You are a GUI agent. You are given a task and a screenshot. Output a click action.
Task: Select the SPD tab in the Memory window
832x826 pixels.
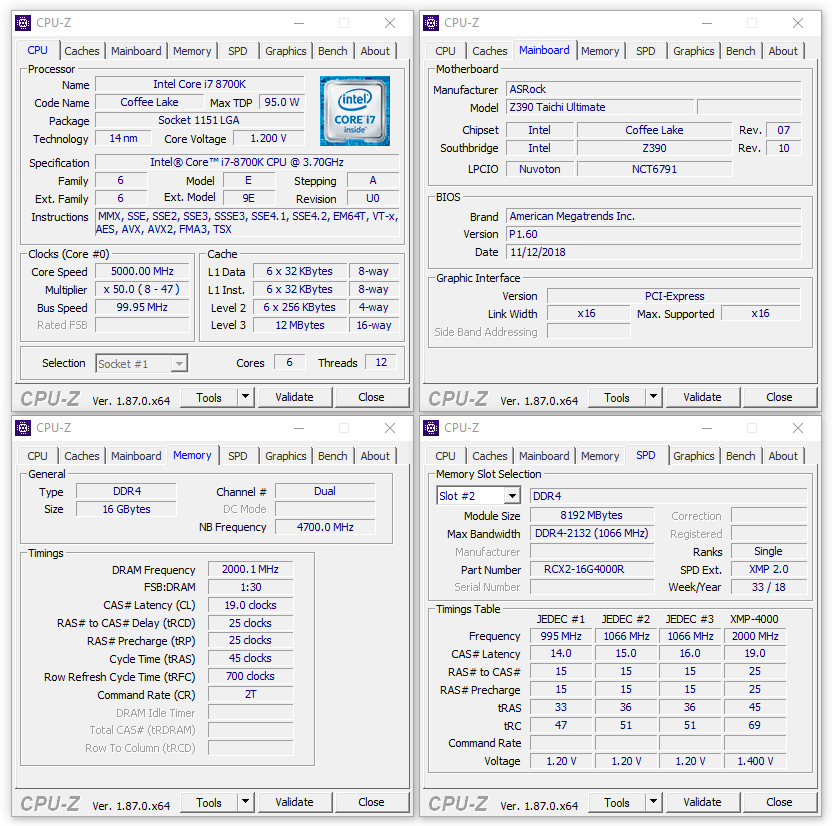238,456
